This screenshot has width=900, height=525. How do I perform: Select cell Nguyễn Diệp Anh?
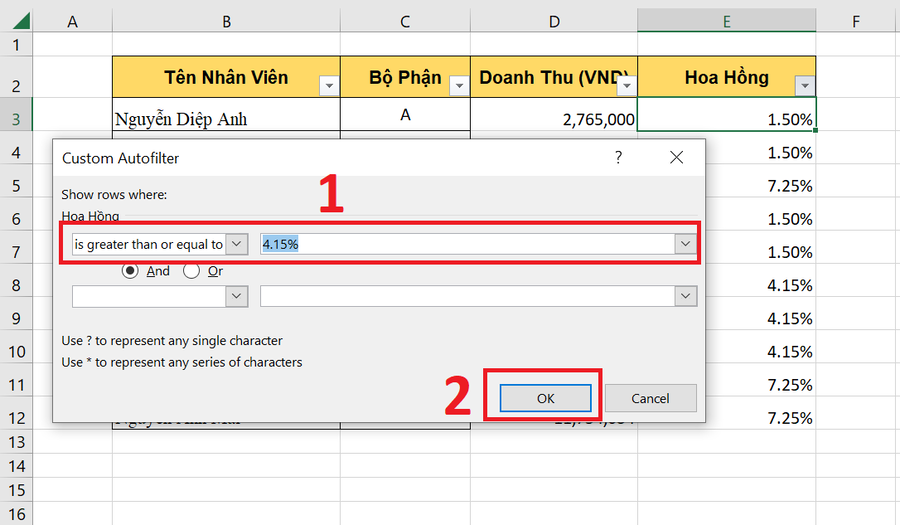pos(226,114)
